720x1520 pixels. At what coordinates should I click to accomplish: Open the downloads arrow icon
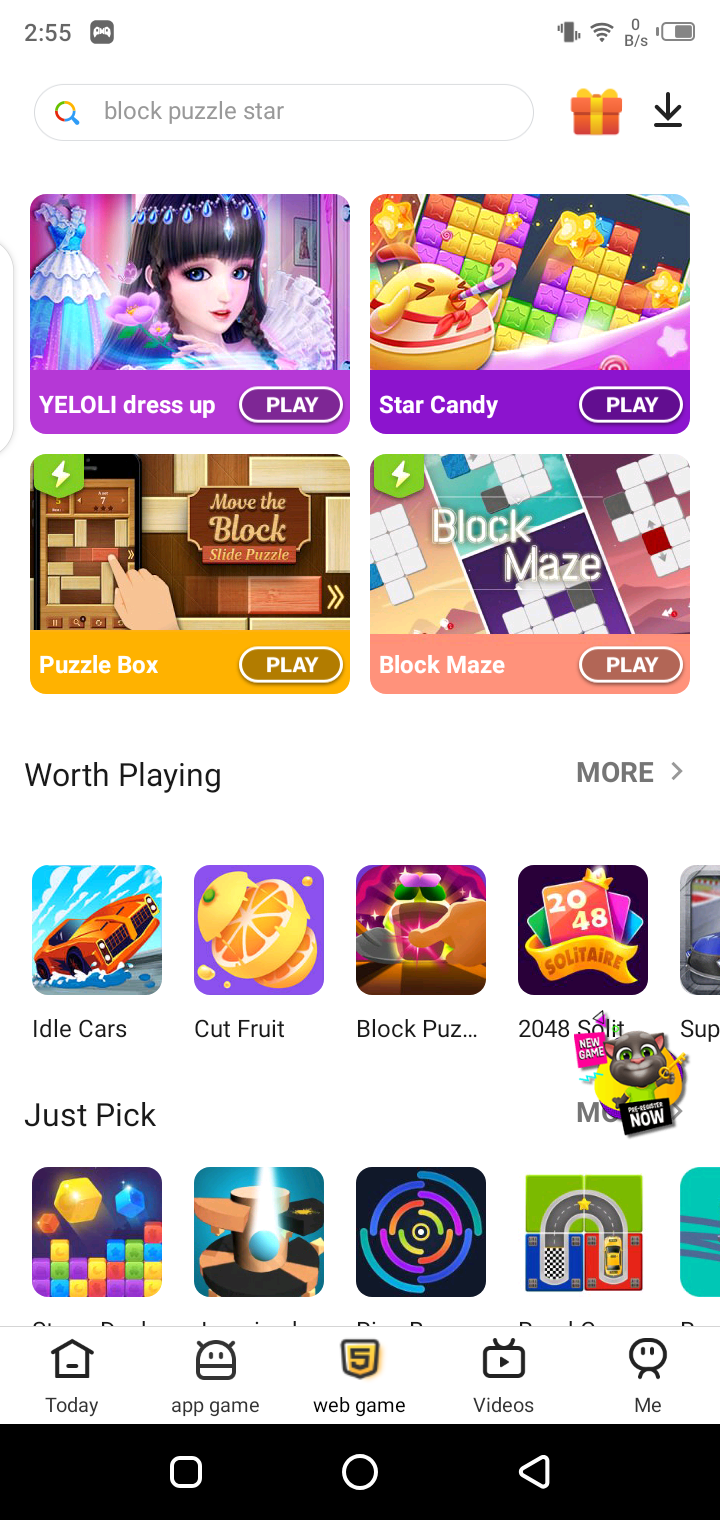[x=668, y=111]
